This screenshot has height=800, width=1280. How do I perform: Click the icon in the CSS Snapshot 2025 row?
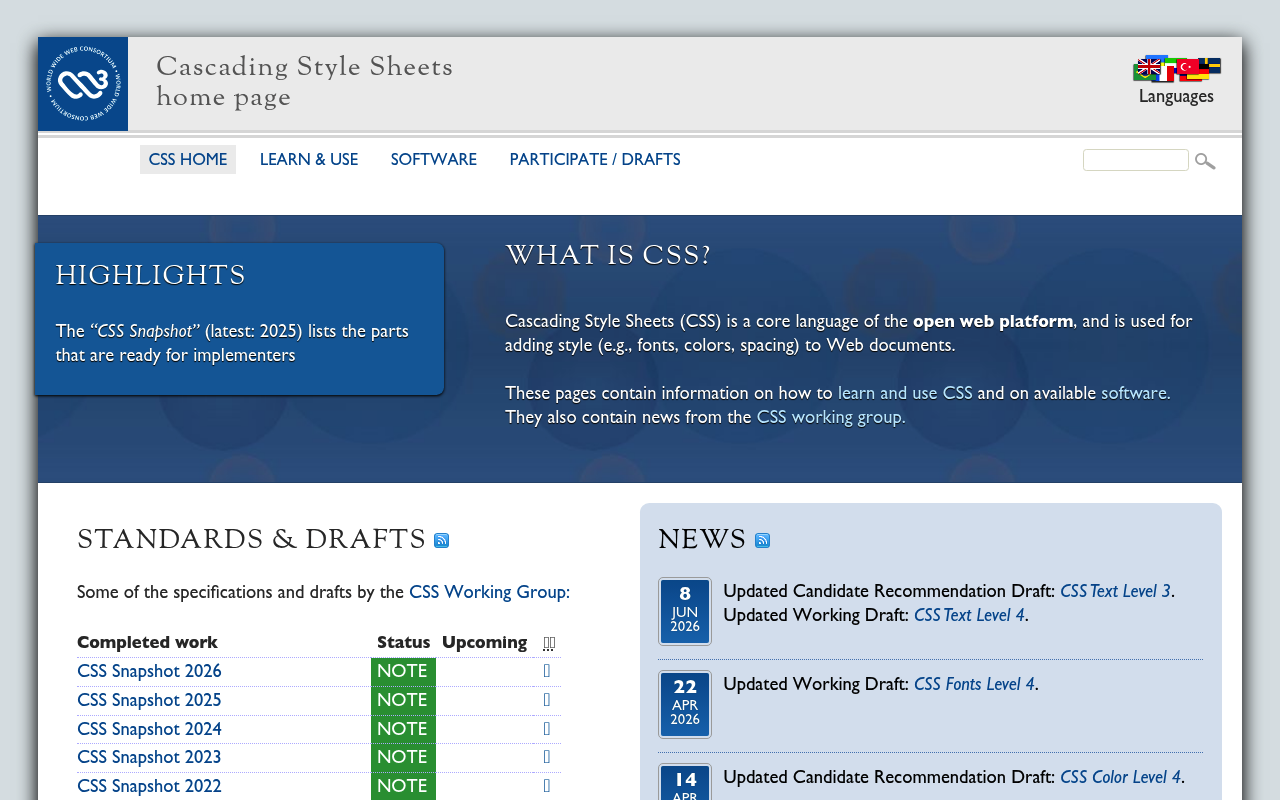pyautogui.click(x=547, y=700)
